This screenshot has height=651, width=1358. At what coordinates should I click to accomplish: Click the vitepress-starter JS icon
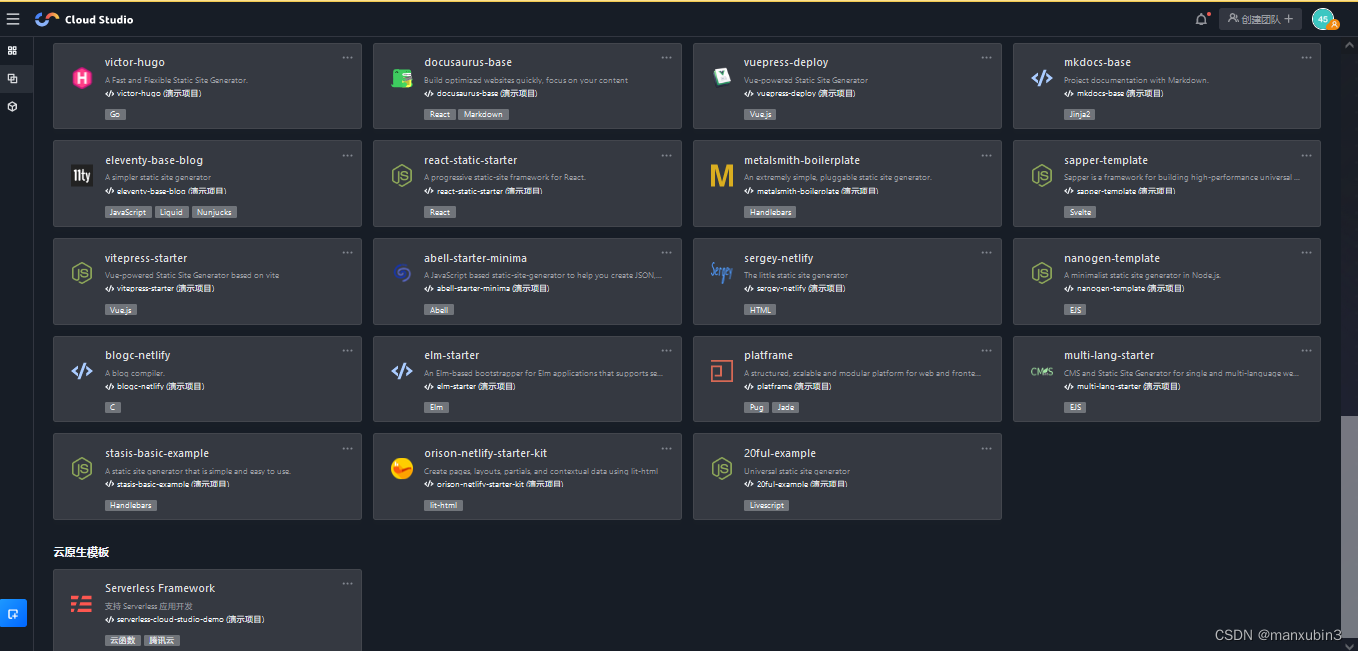coord(82,273)
